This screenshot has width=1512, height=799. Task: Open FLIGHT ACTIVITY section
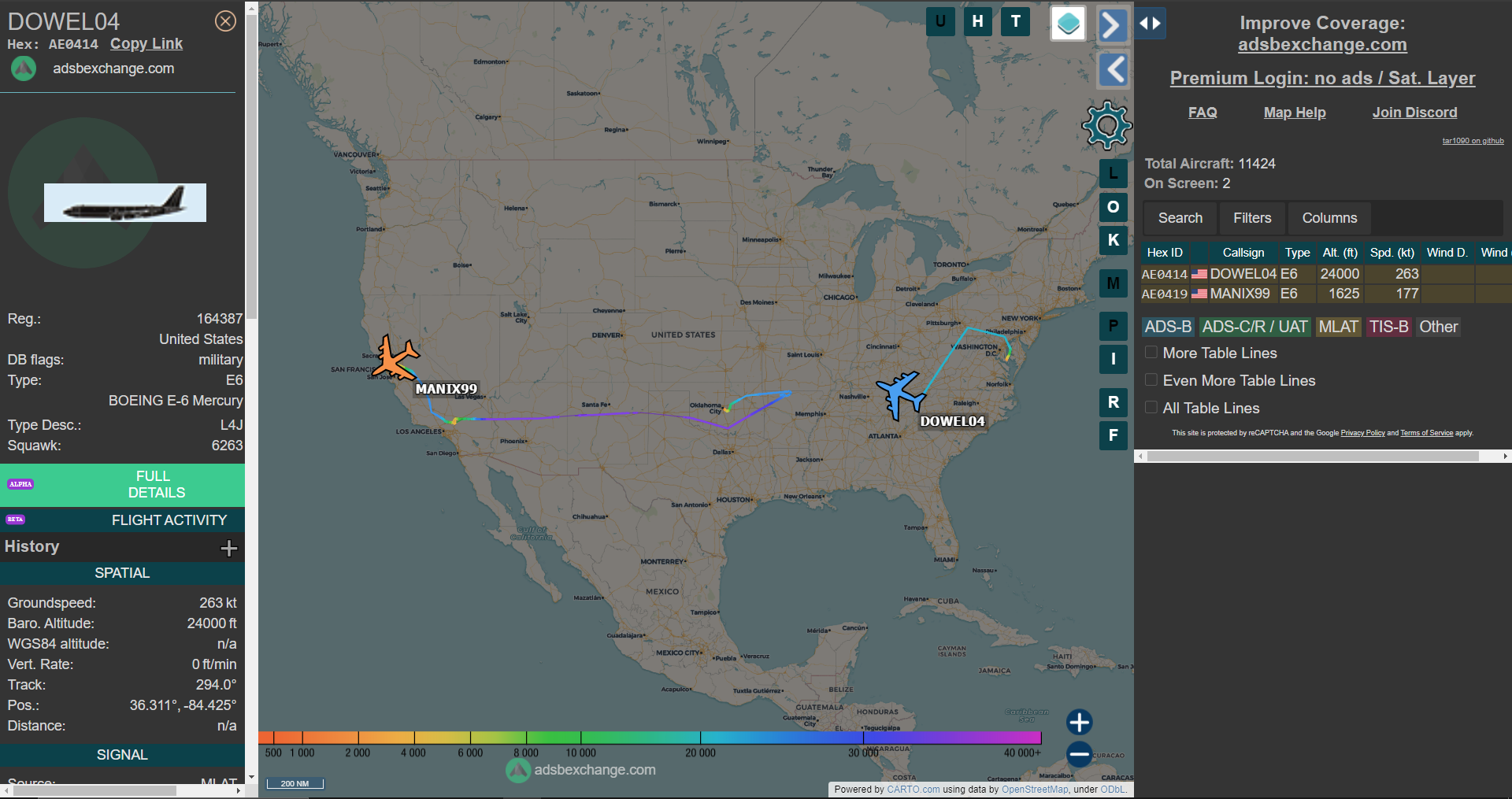(x=123, y=520)
